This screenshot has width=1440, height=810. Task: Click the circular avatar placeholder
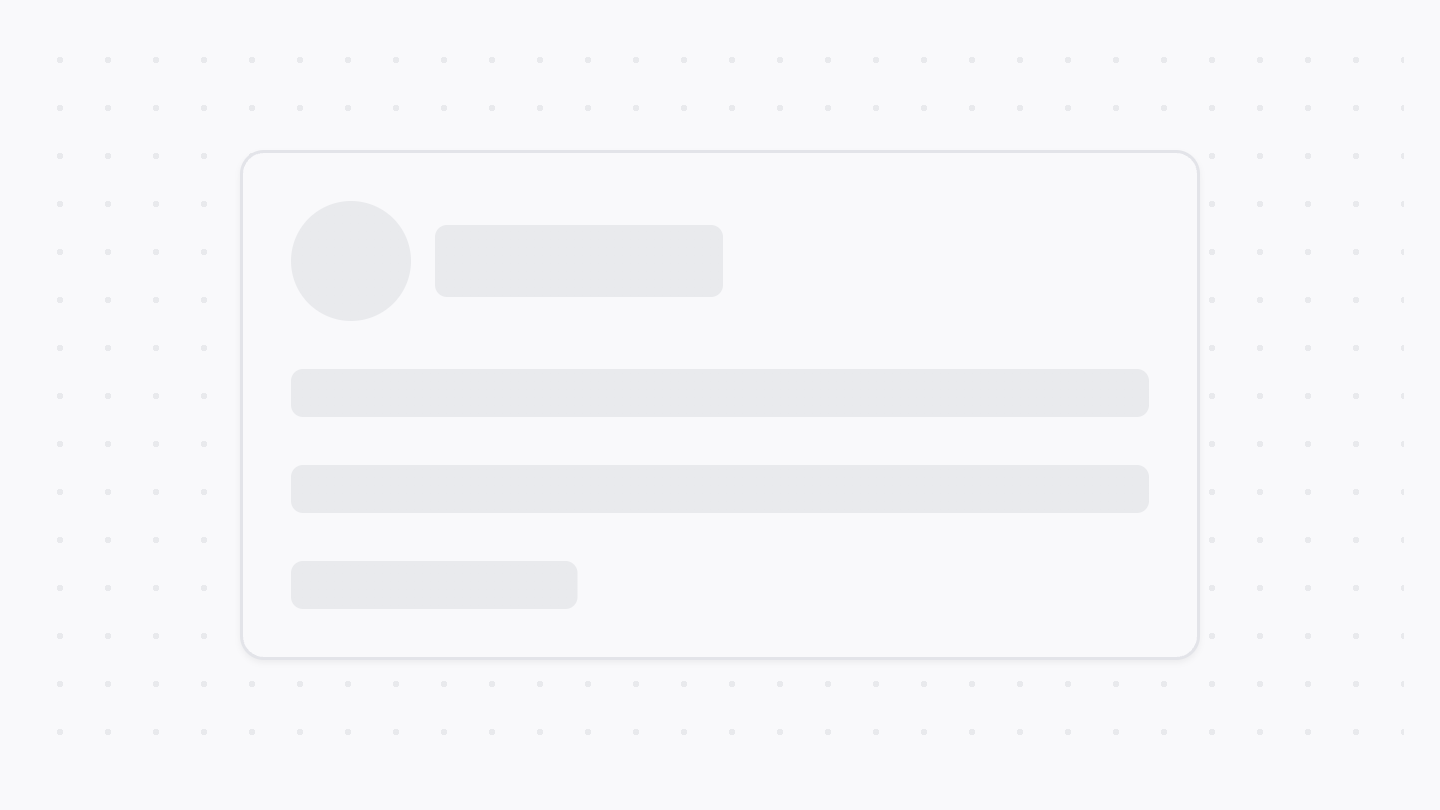pos(351,261)
